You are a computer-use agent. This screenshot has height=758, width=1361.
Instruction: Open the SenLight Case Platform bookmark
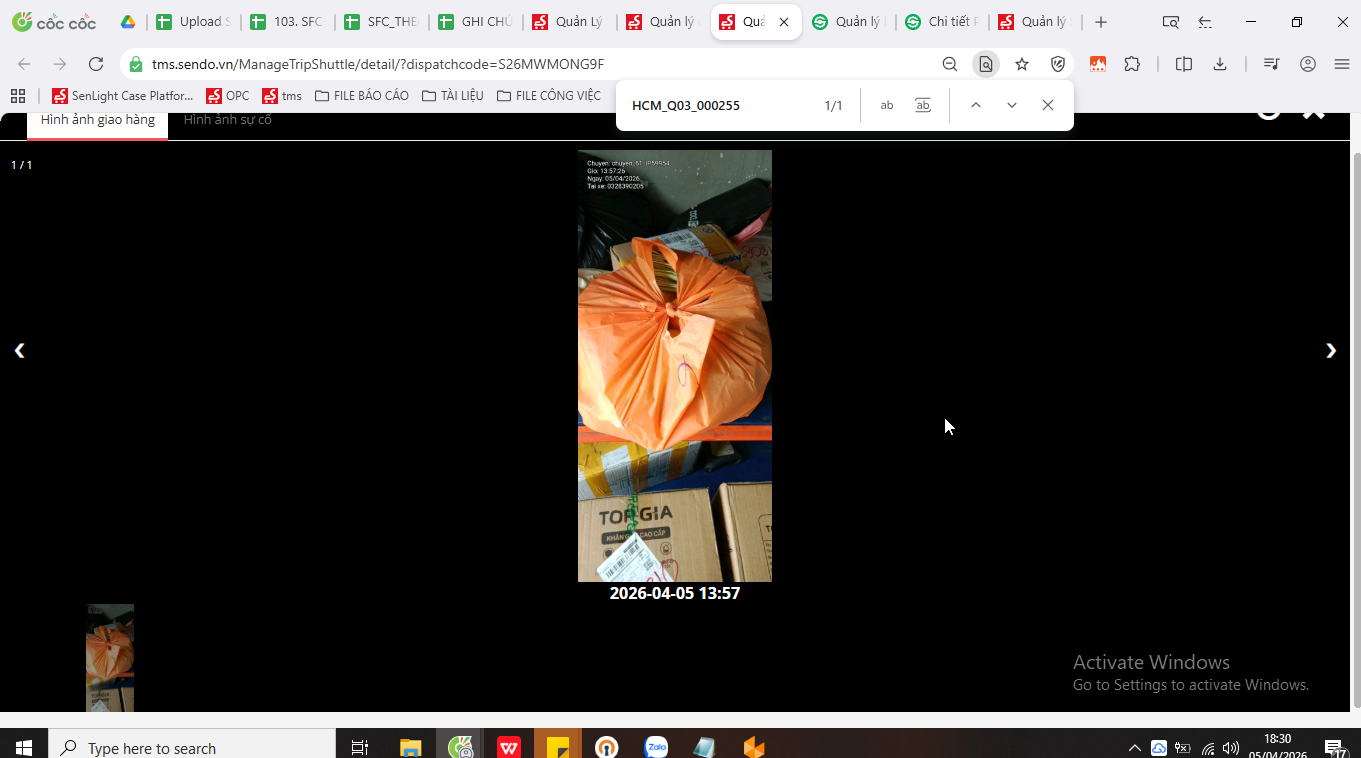[122, 96]
